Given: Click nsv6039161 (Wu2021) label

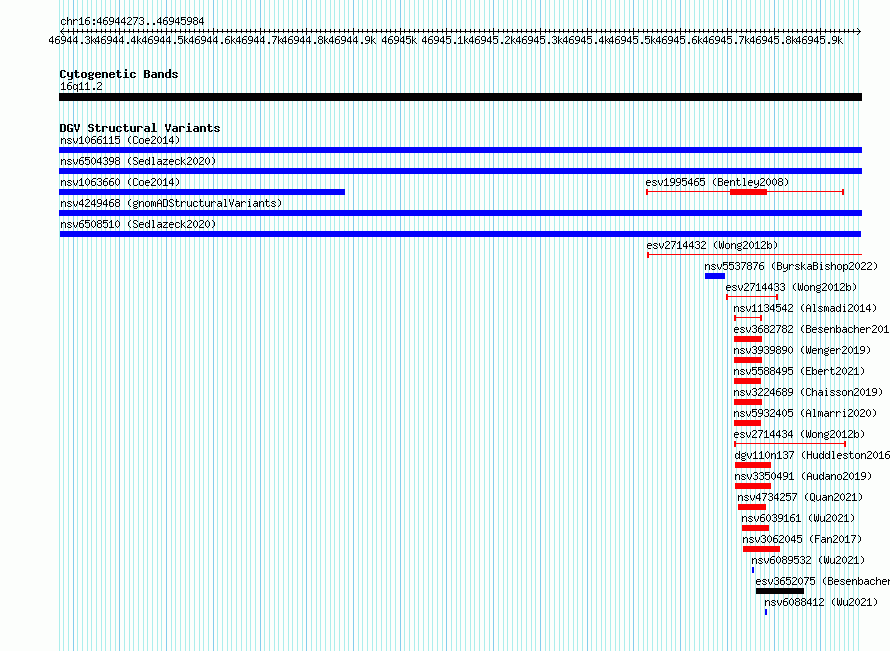Looking at the screenshot, I should coord(798,518).
